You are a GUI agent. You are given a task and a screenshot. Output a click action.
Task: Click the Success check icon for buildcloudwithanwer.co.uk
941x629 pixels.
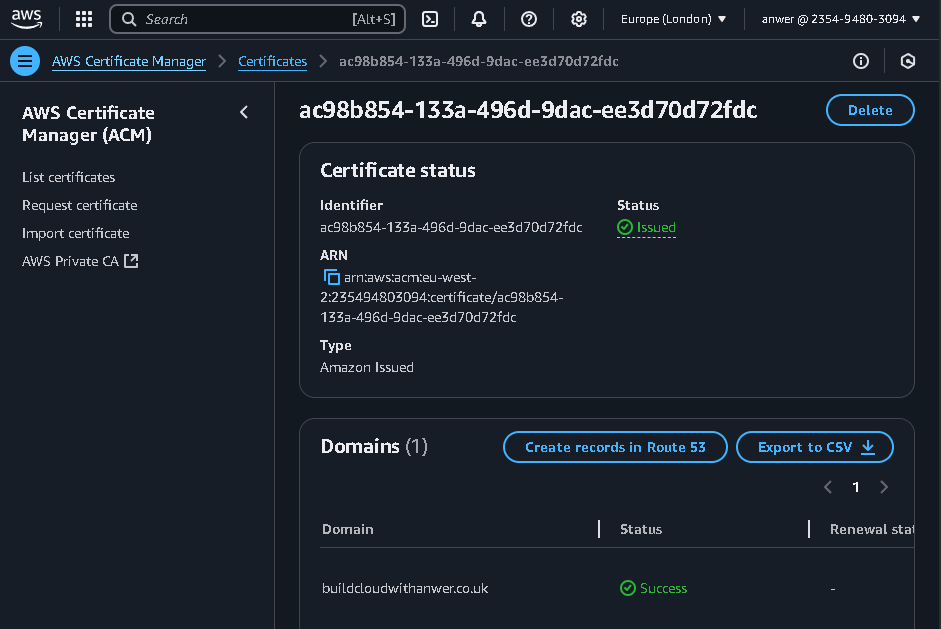[628, 588]
